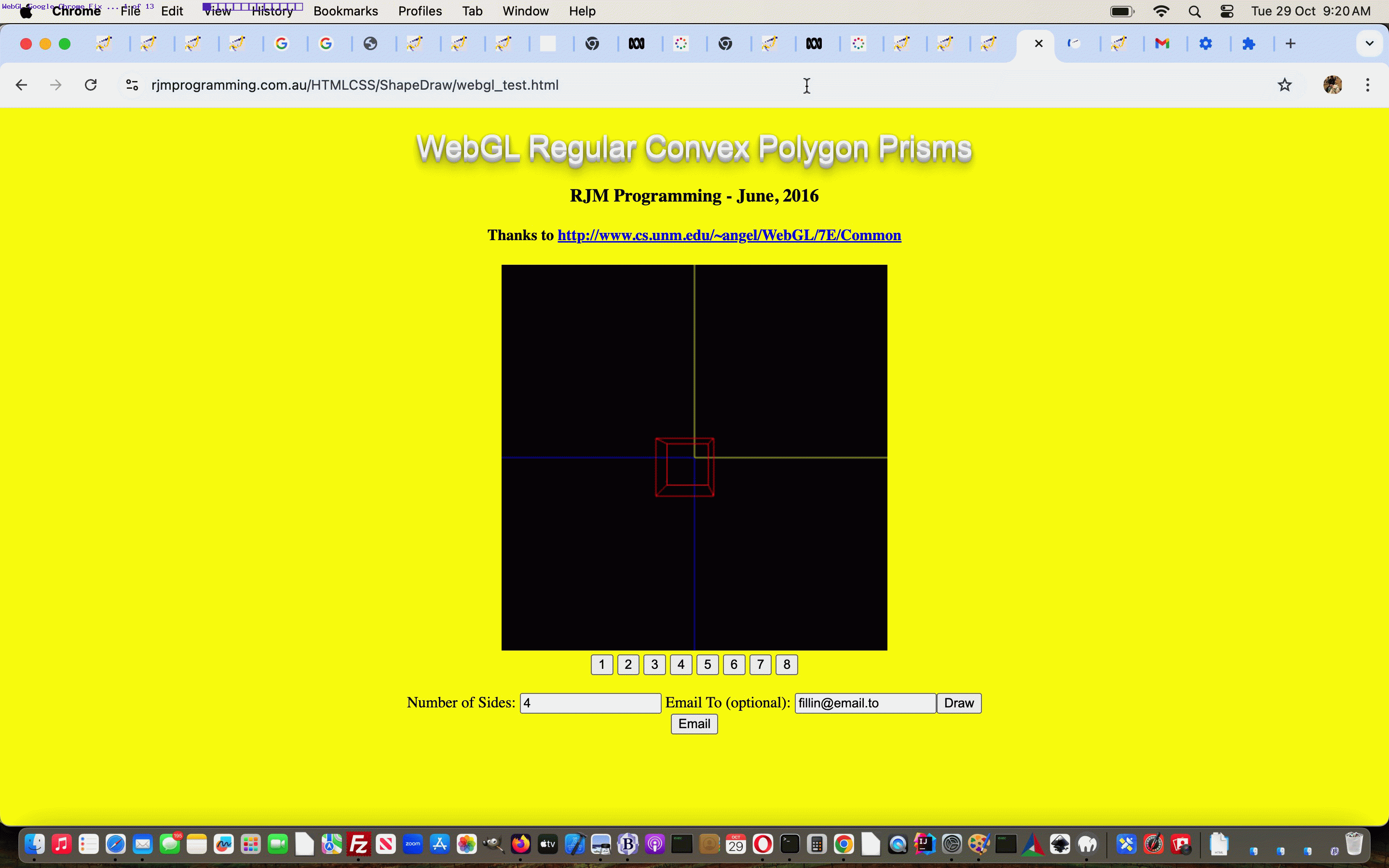Open Messages with the 195 badge in the Dock
Screen dimensions: 1389x868
(170, 844)
